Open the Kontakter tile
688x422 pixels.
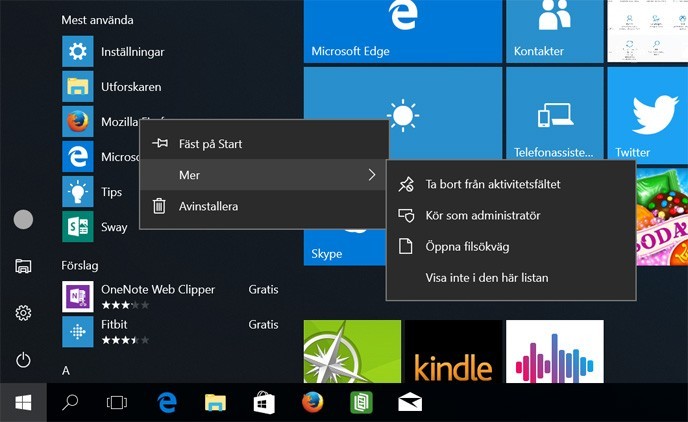555,31
